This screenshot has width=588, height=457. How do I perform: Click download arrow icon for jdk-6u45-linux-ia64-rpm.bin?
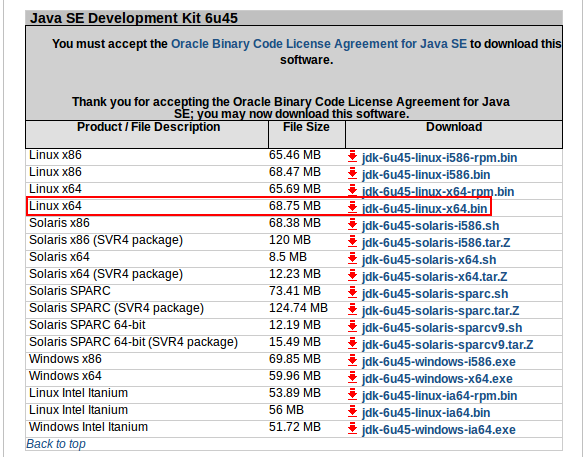[x=352, y=394]
